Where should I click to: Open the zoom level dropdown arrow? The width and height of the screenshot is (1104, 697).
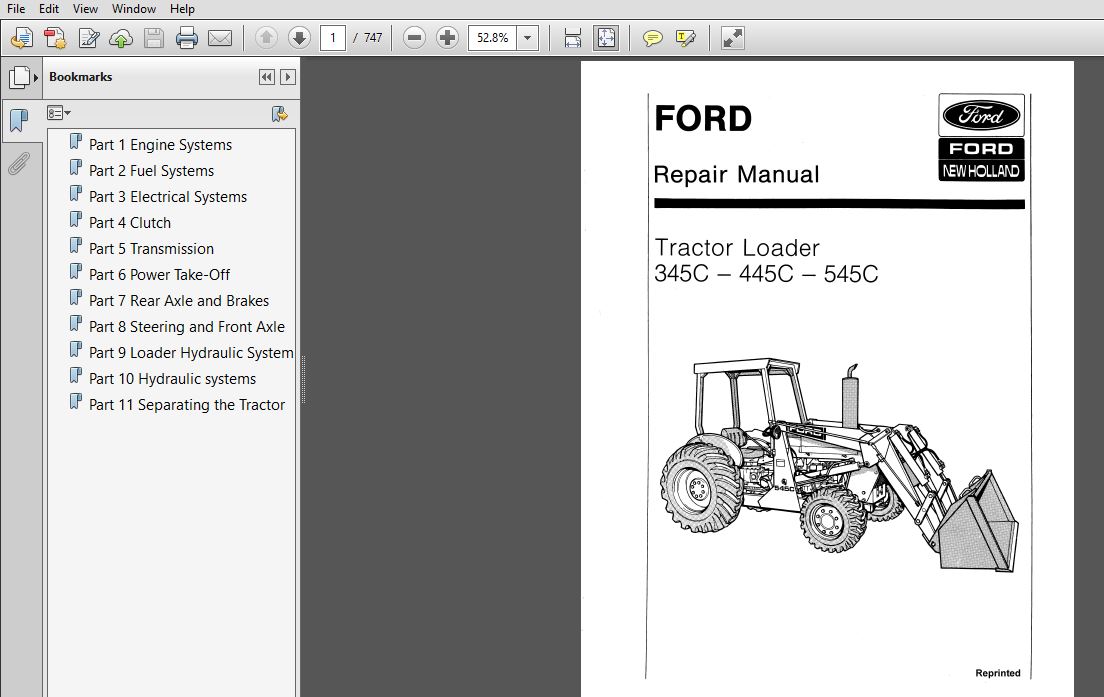click(x=527, y=38)
